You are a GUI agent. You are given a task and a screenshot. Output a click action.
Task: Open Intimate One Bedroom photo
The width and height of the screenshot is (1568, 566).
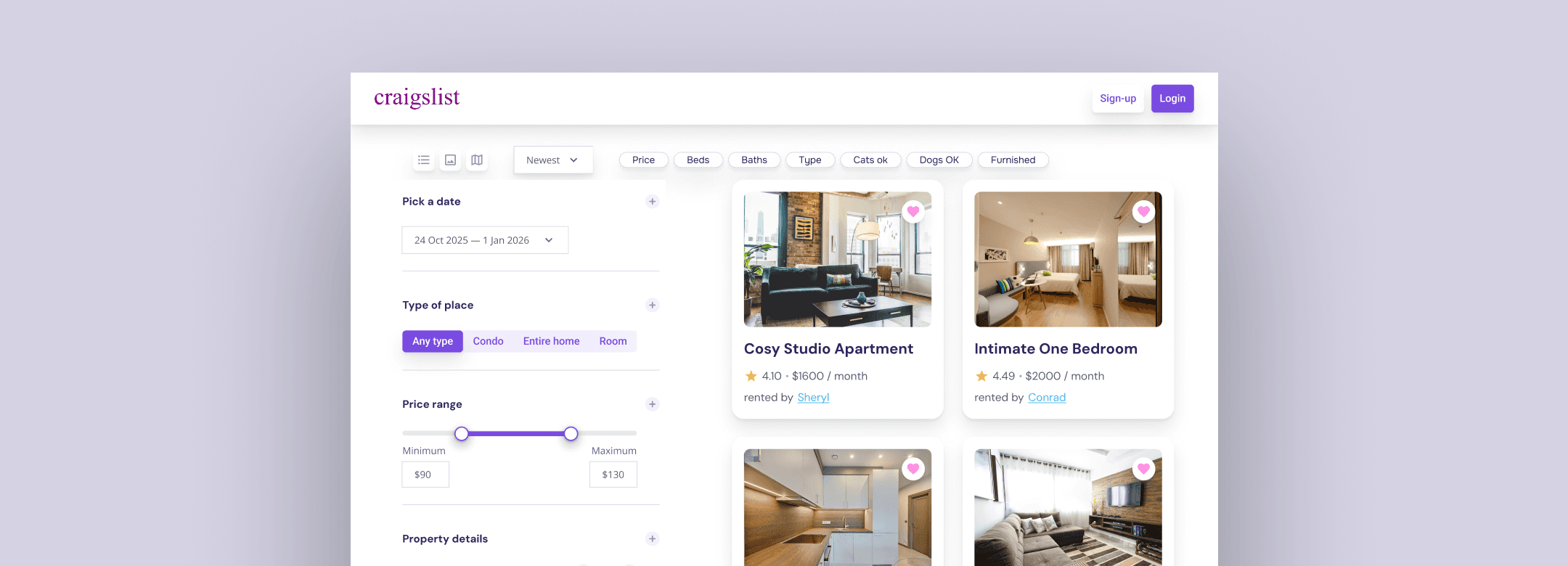click(x=1068, y=259)
